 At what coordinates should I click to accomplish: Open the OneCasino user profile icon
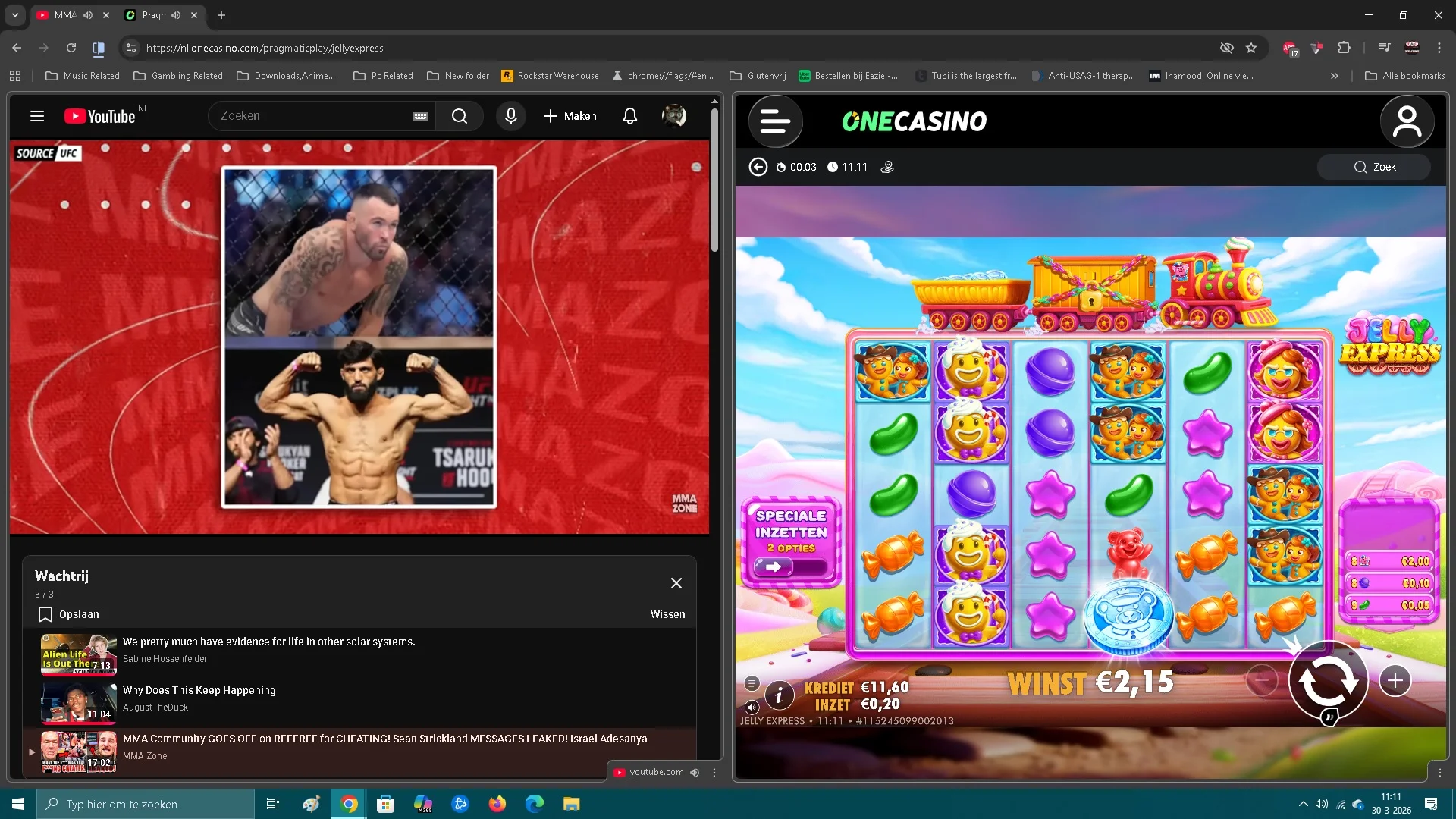pyautogui.click(x=1407, y=121)
